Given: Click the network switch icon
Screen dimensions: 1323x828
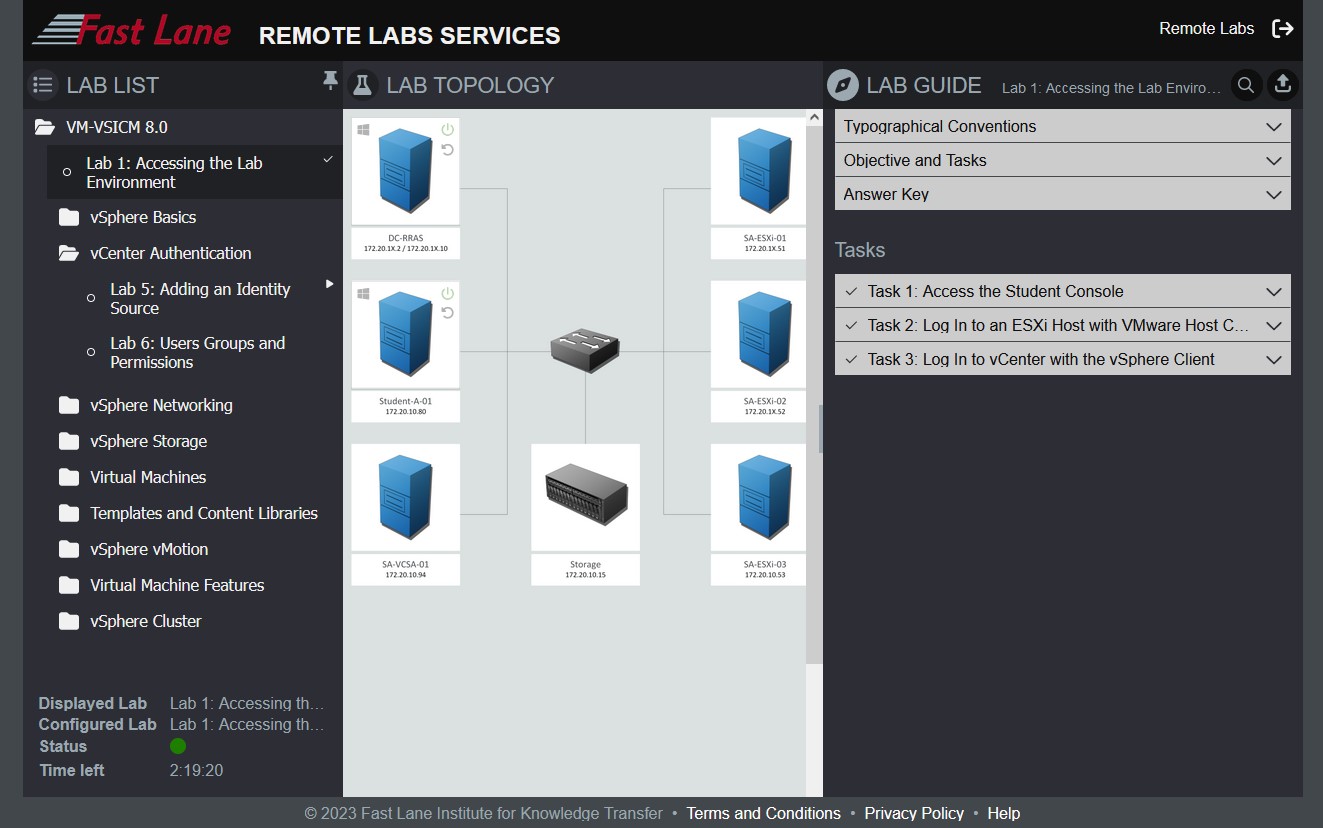Looking at the screenshot, I should tap(585, 351).
